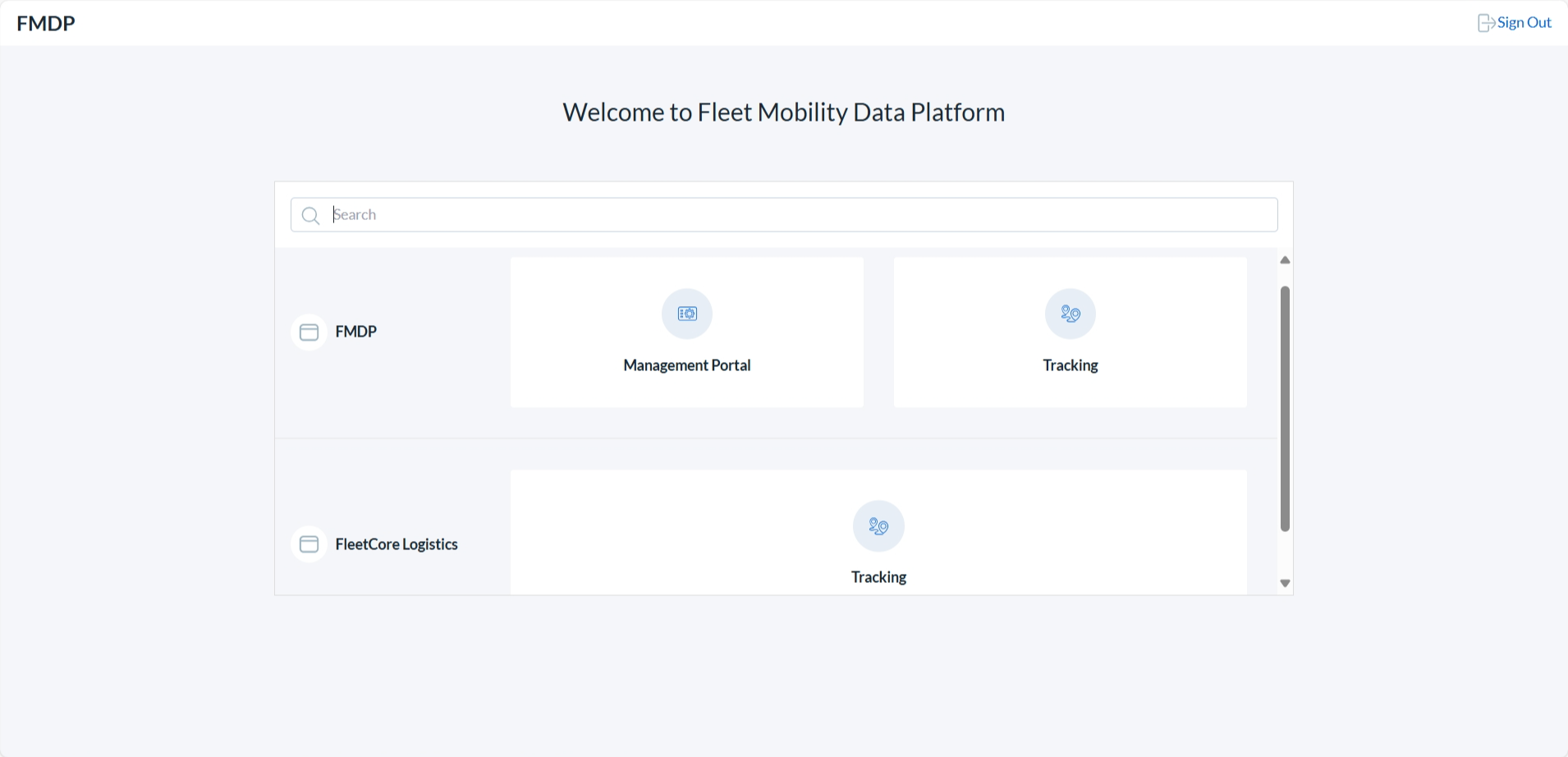Click the FleetCore Logistics window icon
1568x757 pixels.
(x=309, y=544)
